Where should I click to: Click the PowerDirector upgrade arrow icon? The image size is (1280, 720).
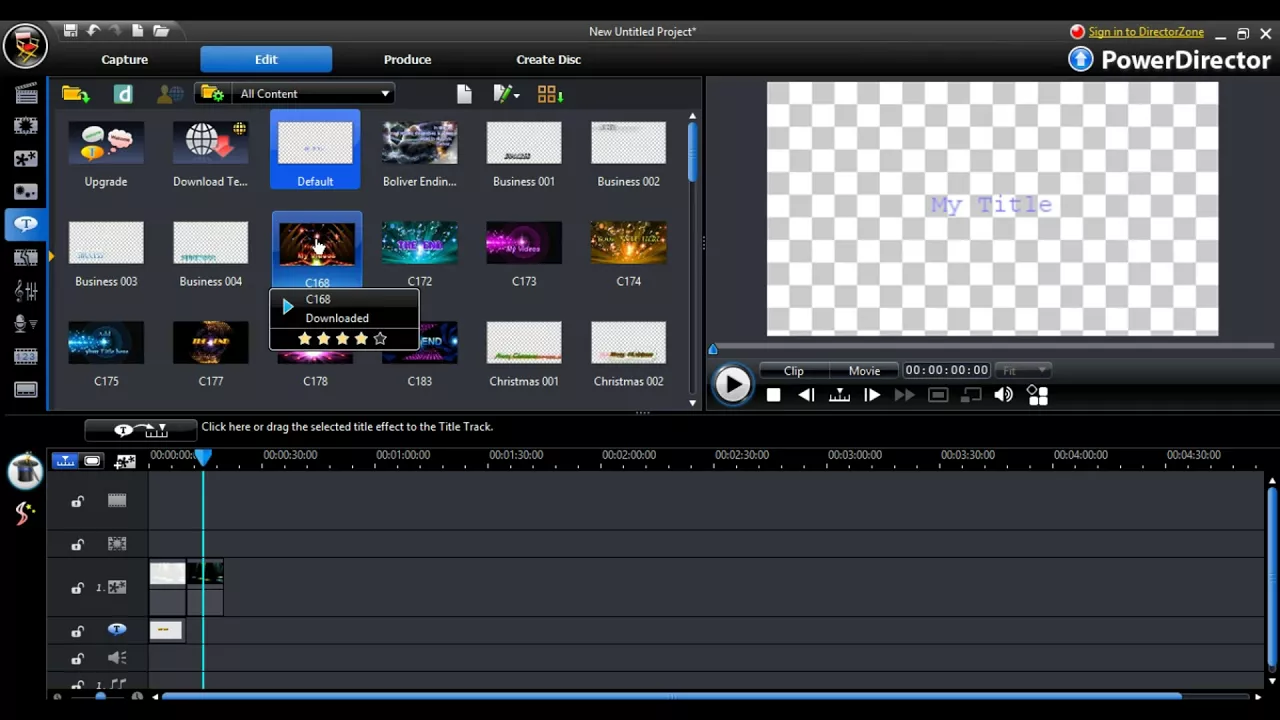point(1081,59)
